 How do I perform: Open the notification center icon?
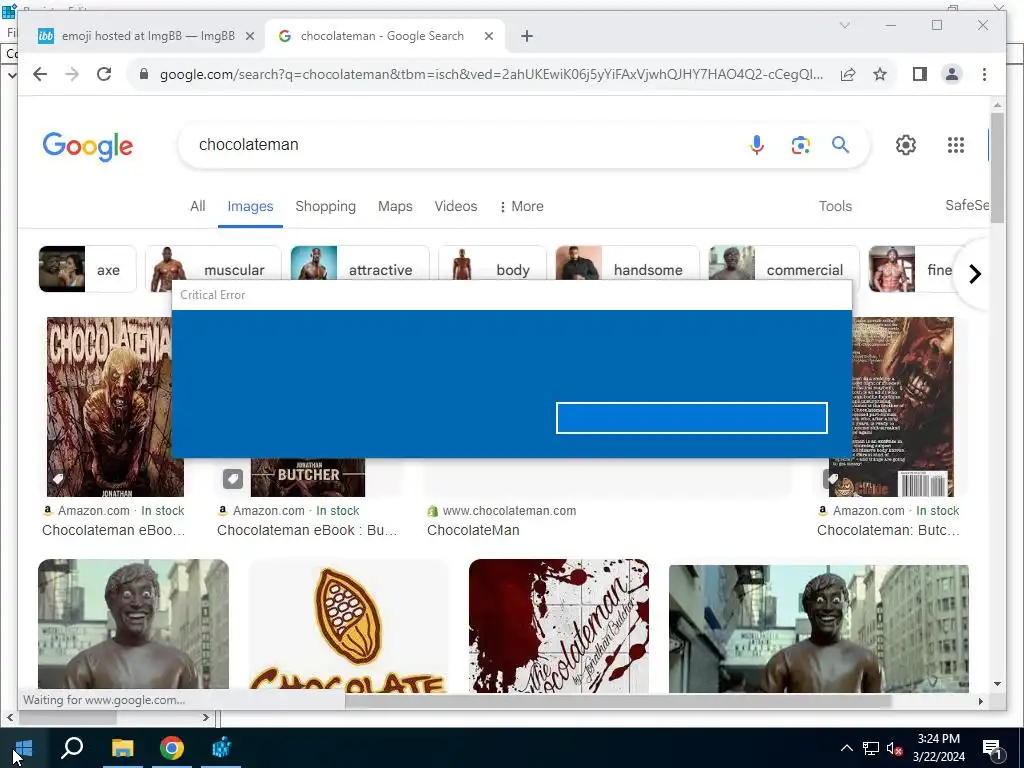pos(992,748)
